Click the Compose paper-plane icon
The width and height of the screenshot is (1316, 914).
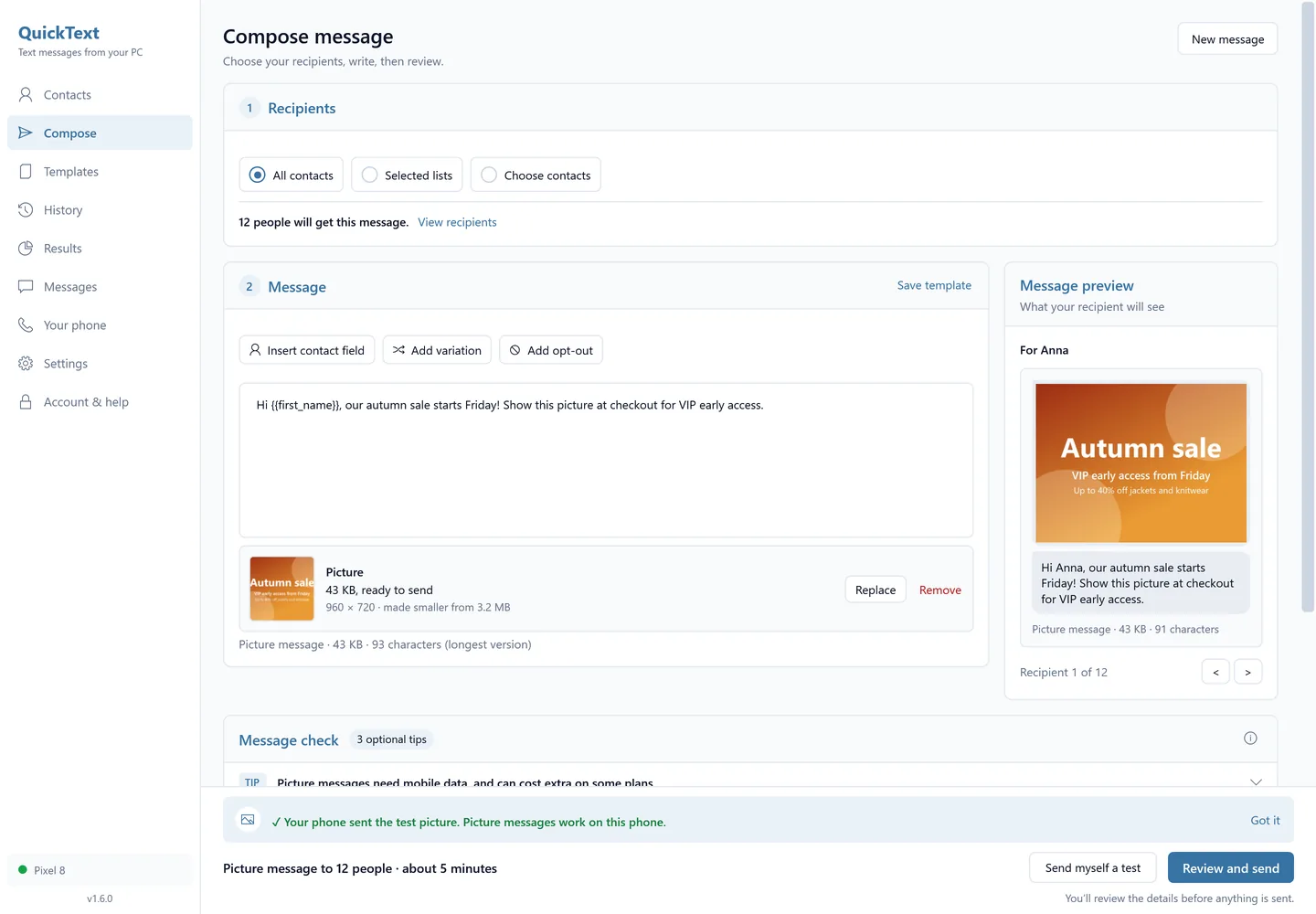click(x=26, y=133)
